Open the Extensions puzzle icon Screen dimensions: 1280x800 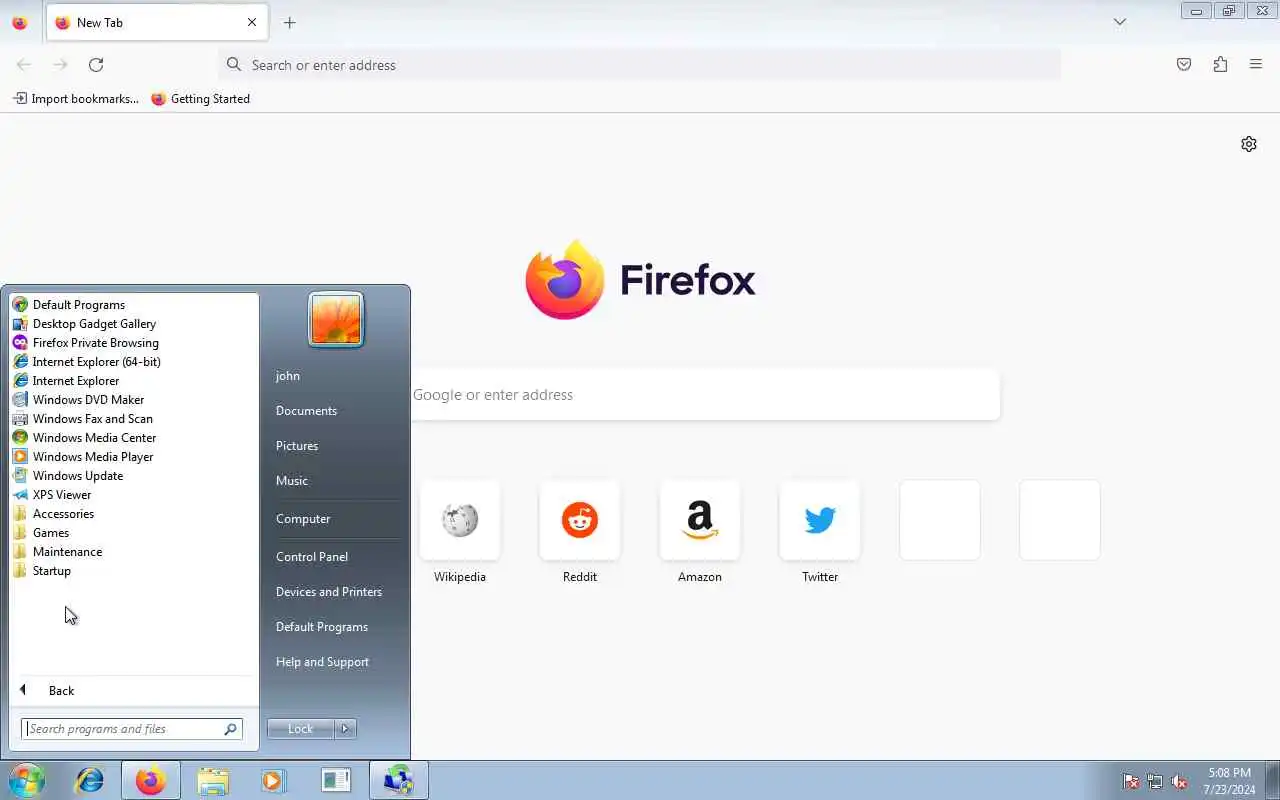(x=1220, y=65)
